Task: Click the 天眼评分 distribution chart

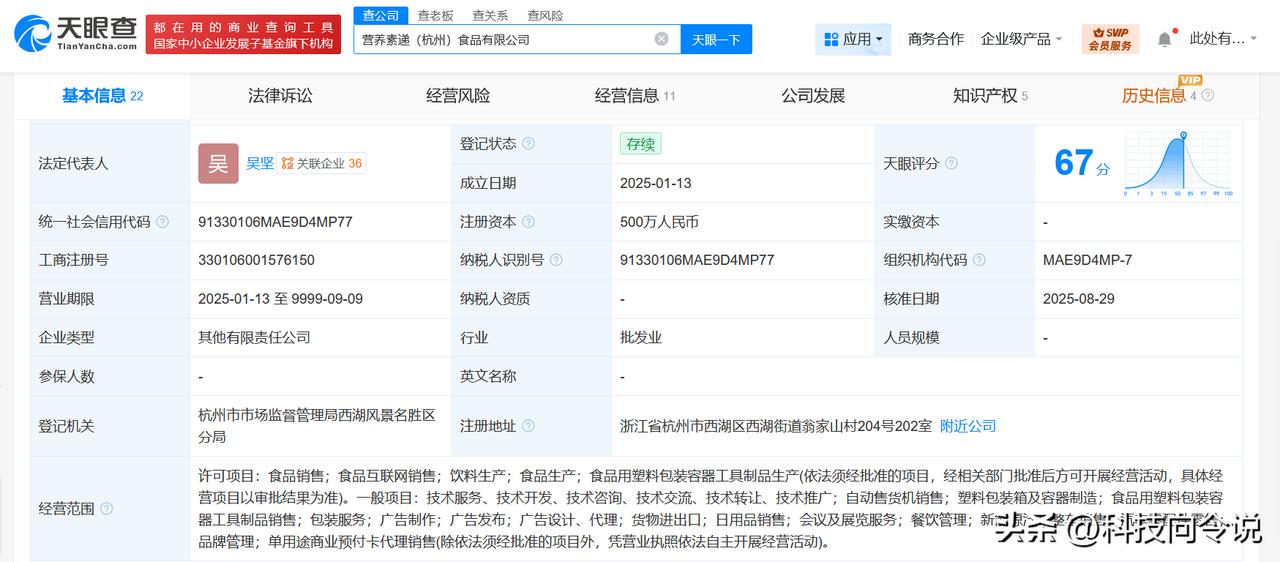Action: coord(1179,163)
